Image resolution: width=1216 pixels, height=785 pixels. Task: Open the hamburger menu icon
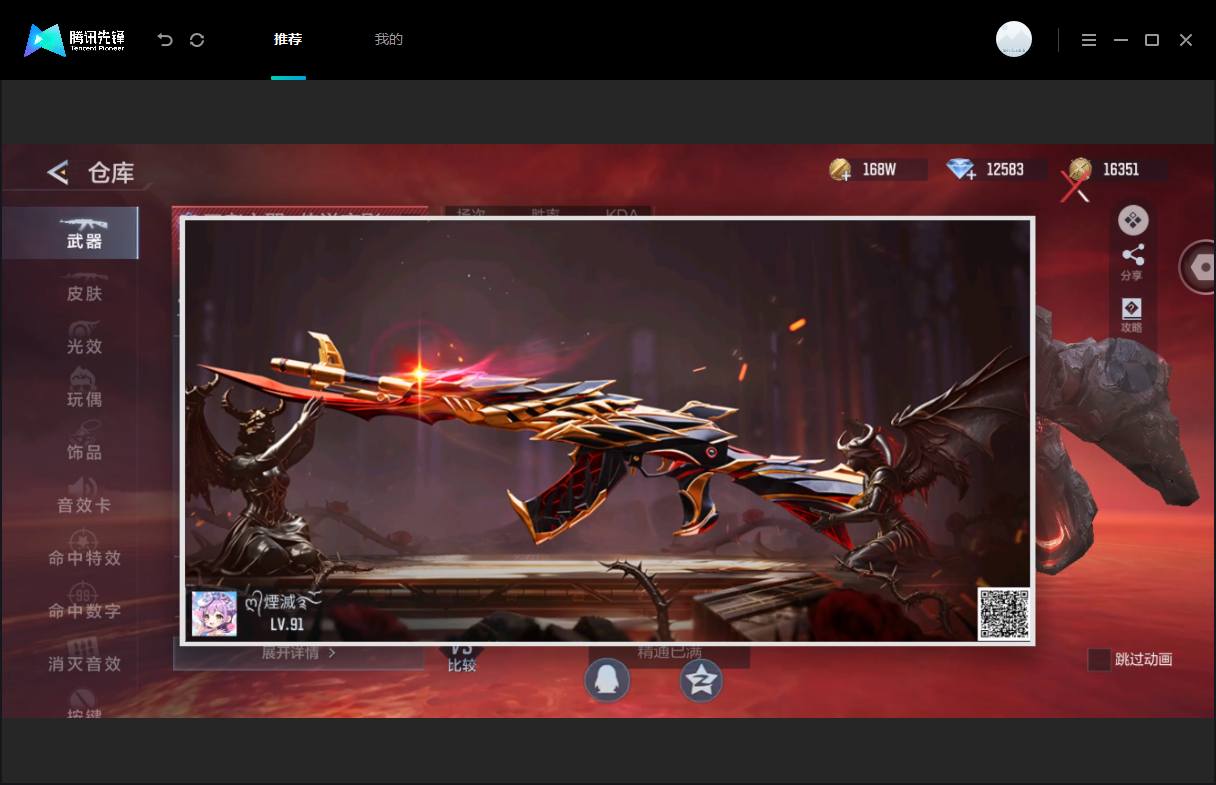[x=1089, y=40]
